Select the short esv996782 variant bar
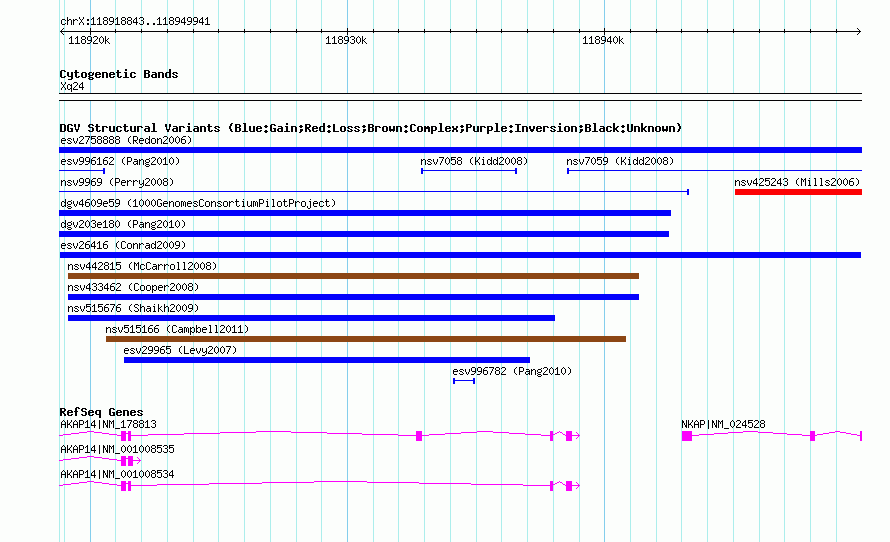The width and height of the screenshot is (890, 542). tap(464, 381)
